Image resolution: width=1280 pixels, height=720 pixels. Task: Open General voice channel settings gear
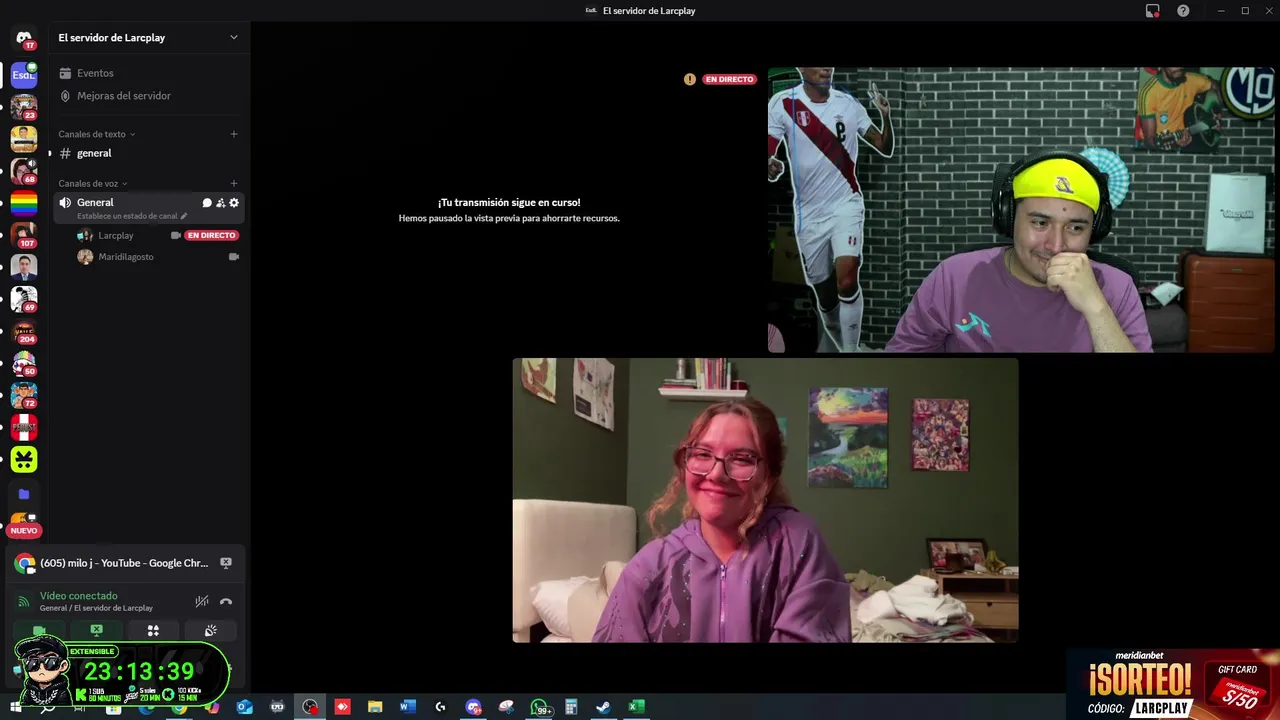(x=234, y=203)
